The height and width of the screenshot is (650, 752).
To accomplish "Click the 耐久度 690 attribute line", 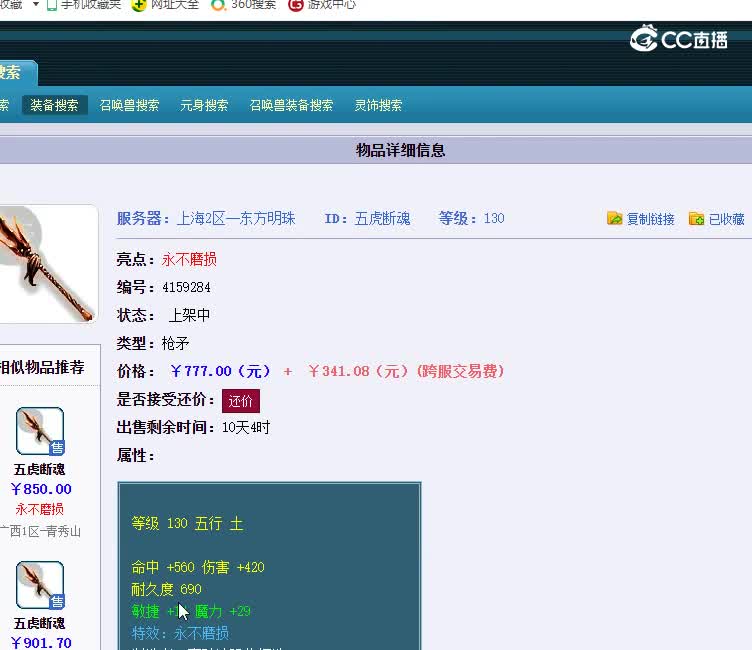I will [x=166, y=589].
